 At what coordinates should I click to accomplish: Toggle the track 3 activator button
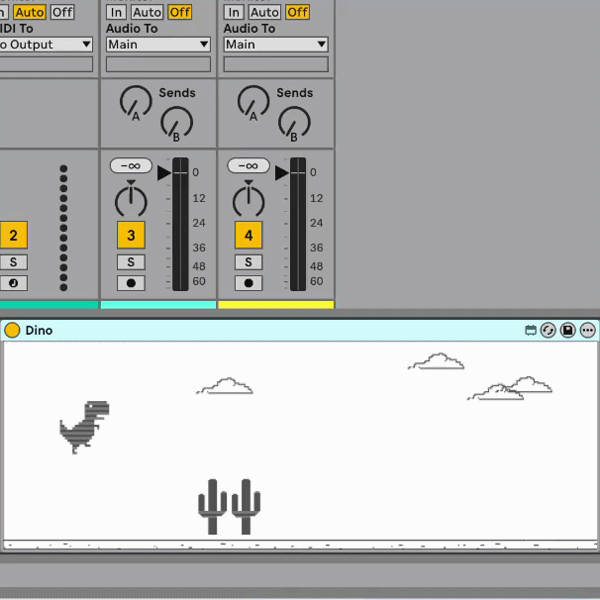[131, 236]
